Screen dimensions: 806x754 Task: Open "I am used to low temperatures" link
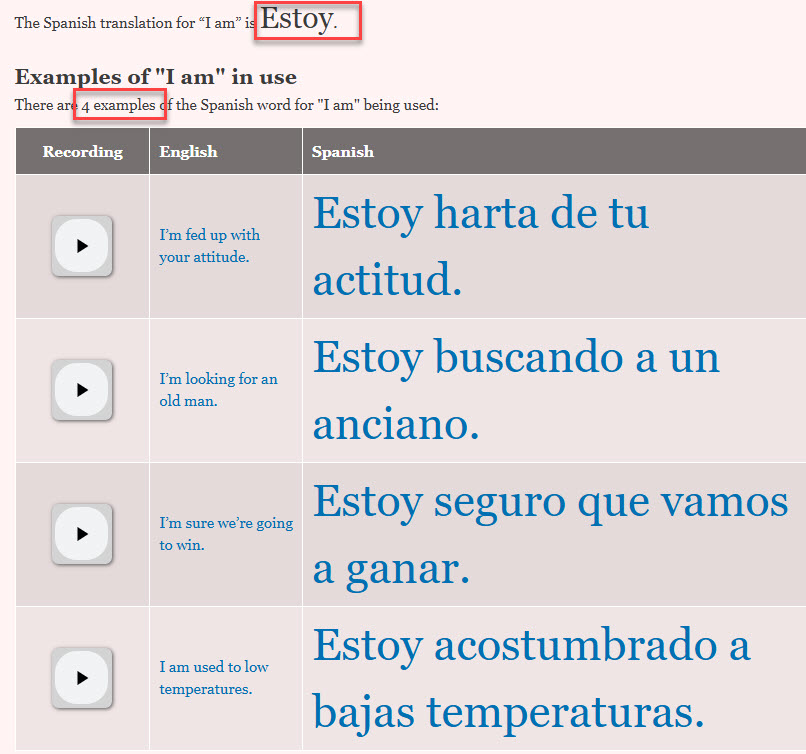pos(213,678)
